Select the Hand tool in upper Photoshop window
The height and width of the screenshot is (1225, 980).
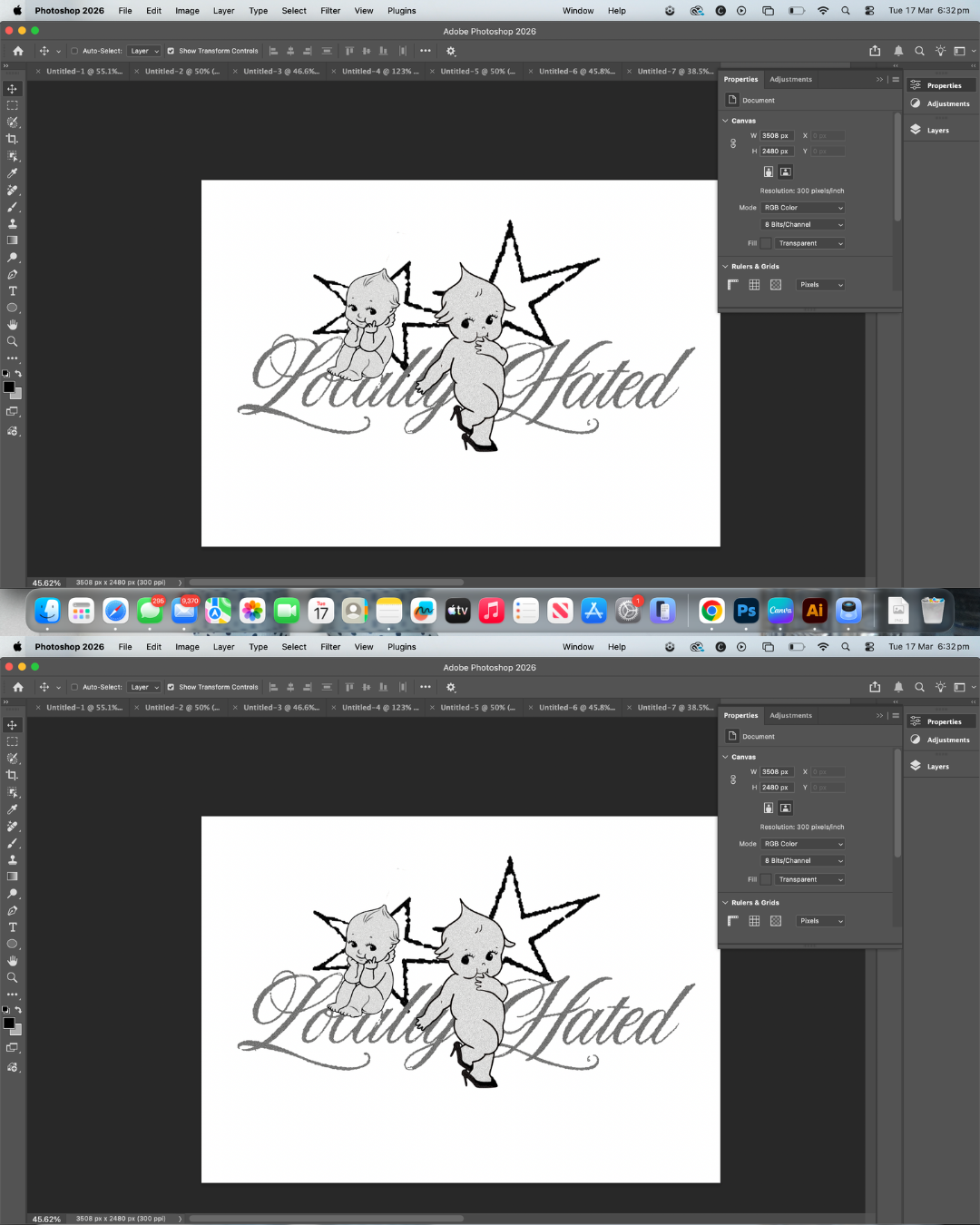12,325
